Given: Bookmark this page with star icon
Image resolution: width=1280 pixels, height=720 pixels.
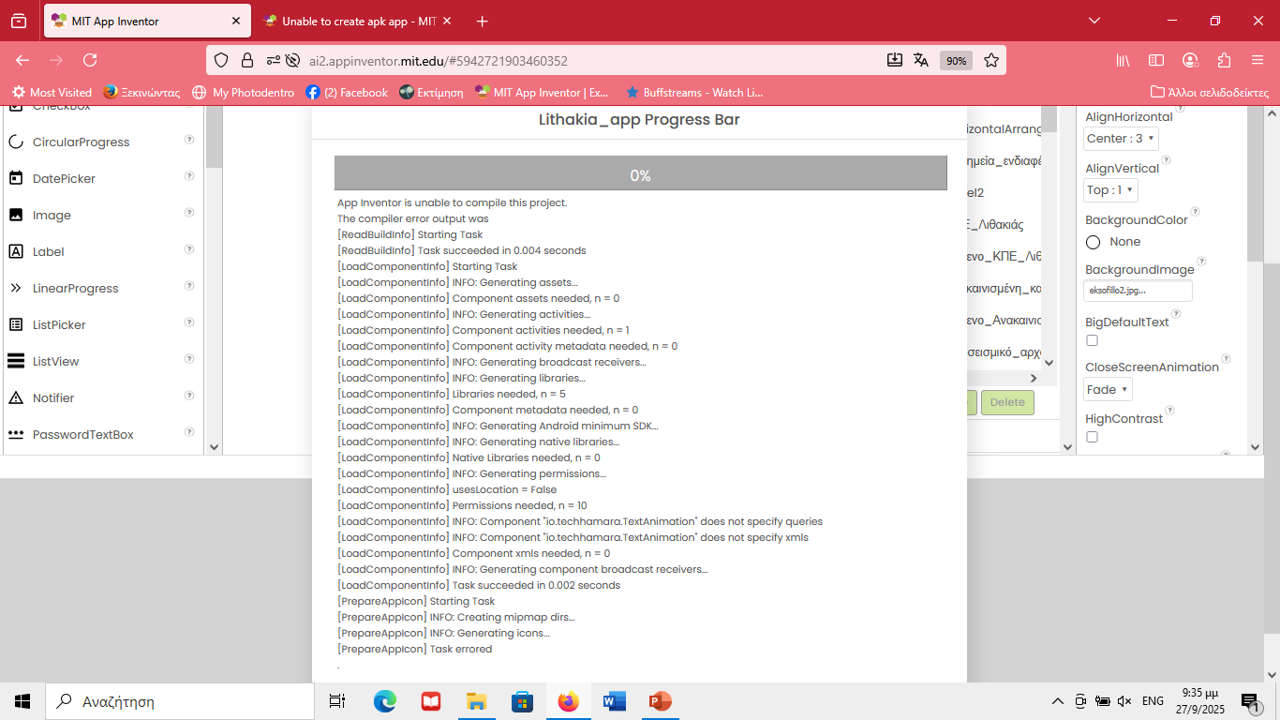Looking at the screenshot, I should pos(991,60).
